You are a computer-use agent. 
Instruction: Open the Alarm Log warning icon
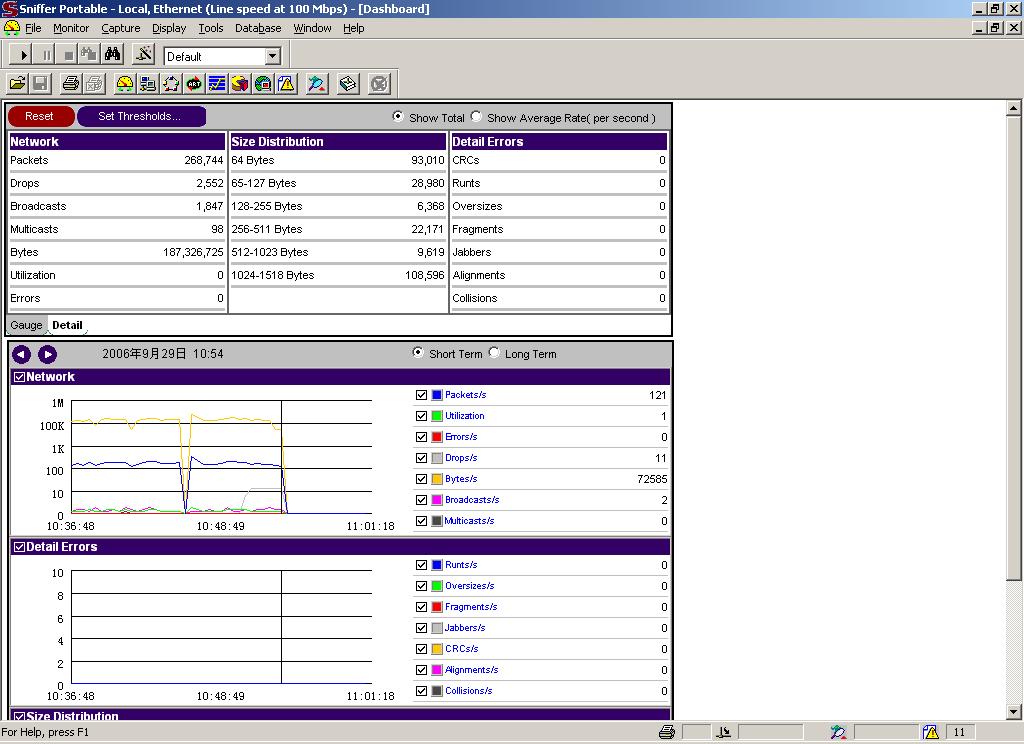[286, 84]
